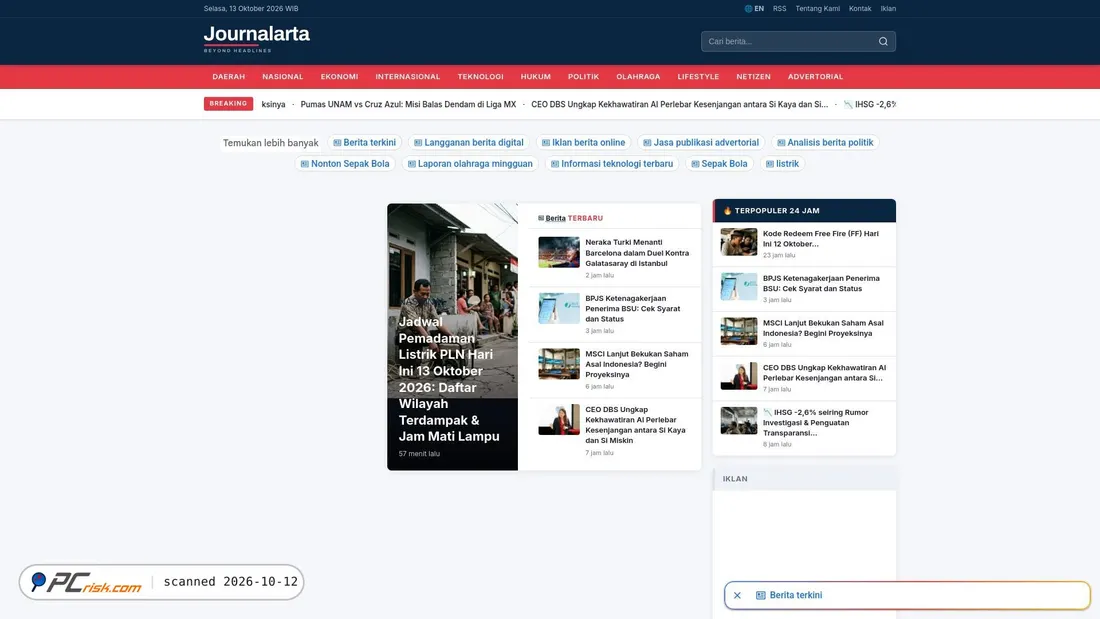This screenshot has height=619, width=1100.
Task: Click the TERPOPULER 24 JAM header
Action: click(804, 211)
